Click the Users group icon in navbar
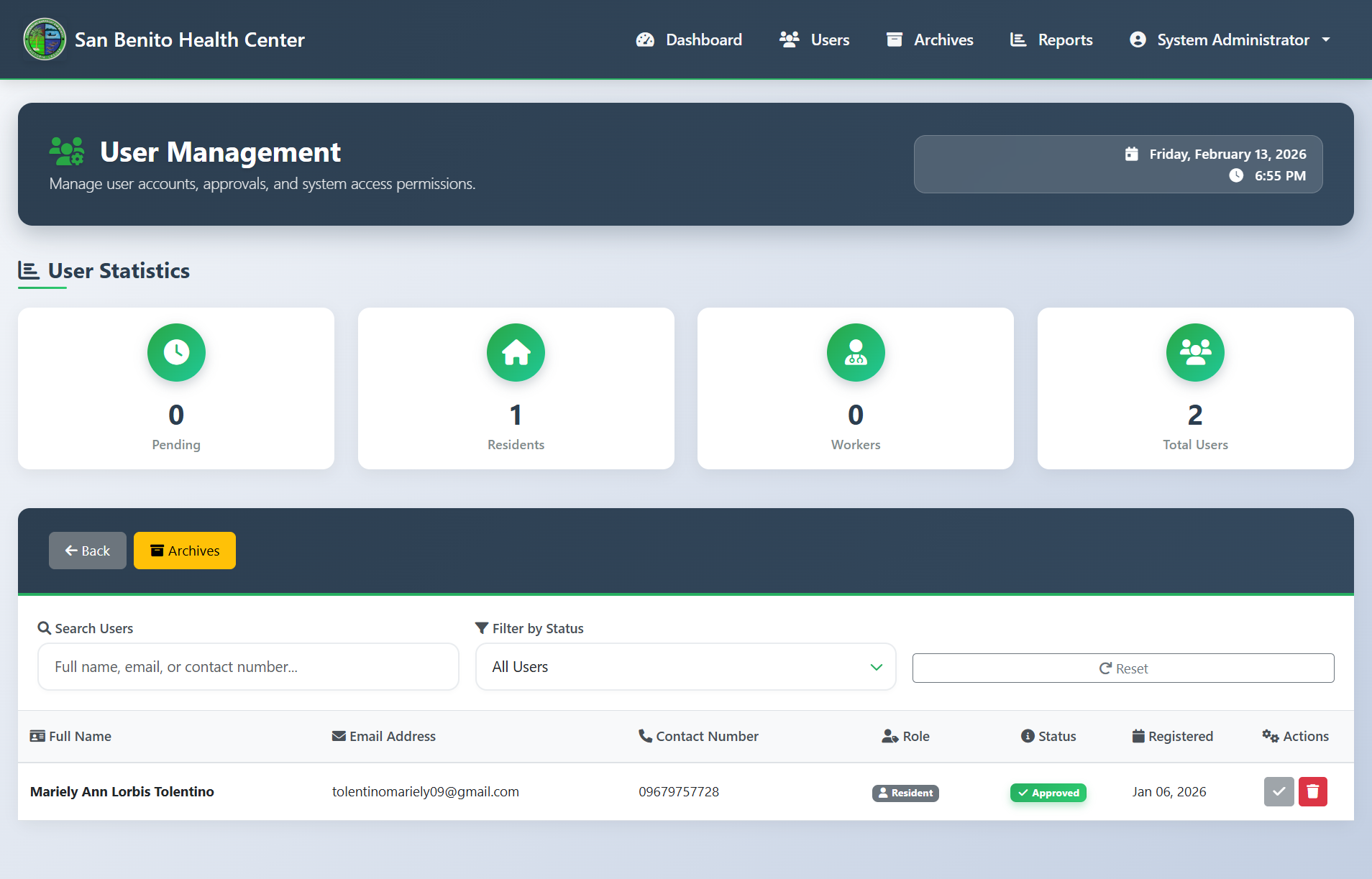 (789, 40)
